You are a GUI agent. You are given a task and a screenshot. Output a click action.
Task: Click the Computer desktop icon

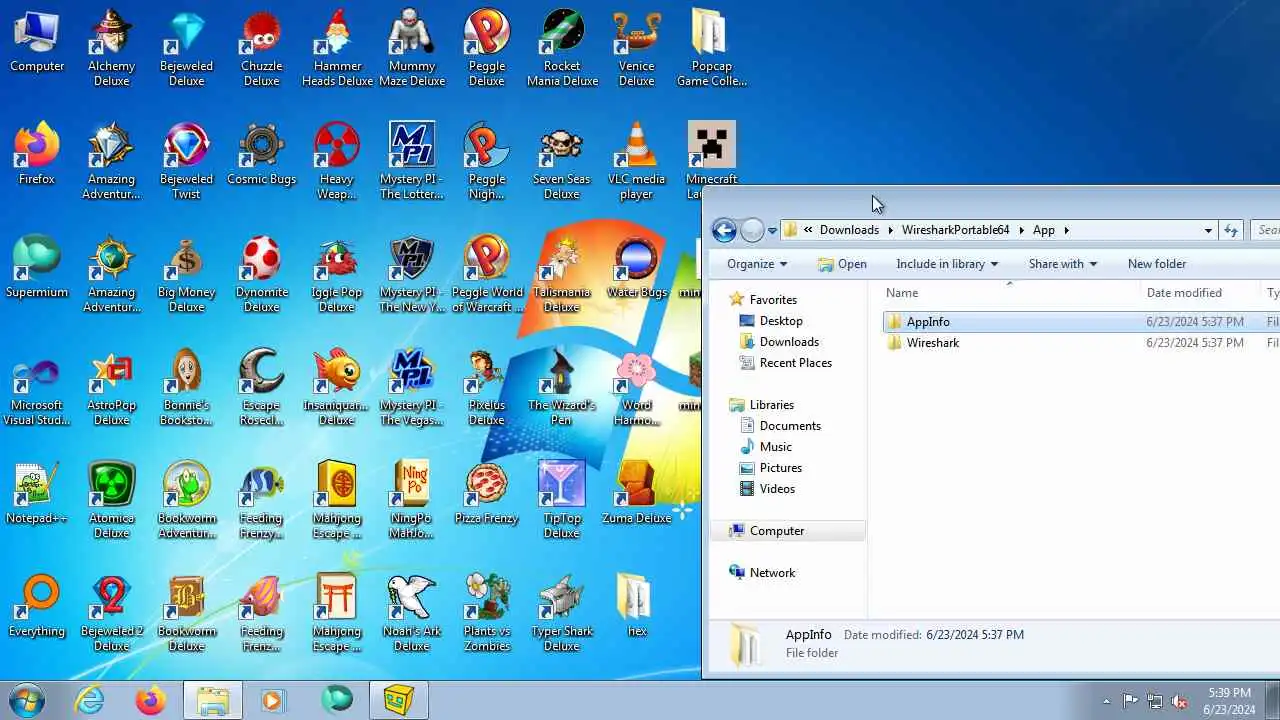click(x=37, y=41)
